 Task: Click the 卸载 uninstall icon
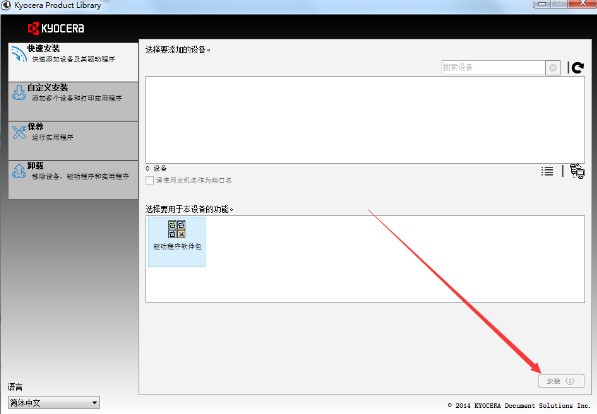(x=19, y=171)
